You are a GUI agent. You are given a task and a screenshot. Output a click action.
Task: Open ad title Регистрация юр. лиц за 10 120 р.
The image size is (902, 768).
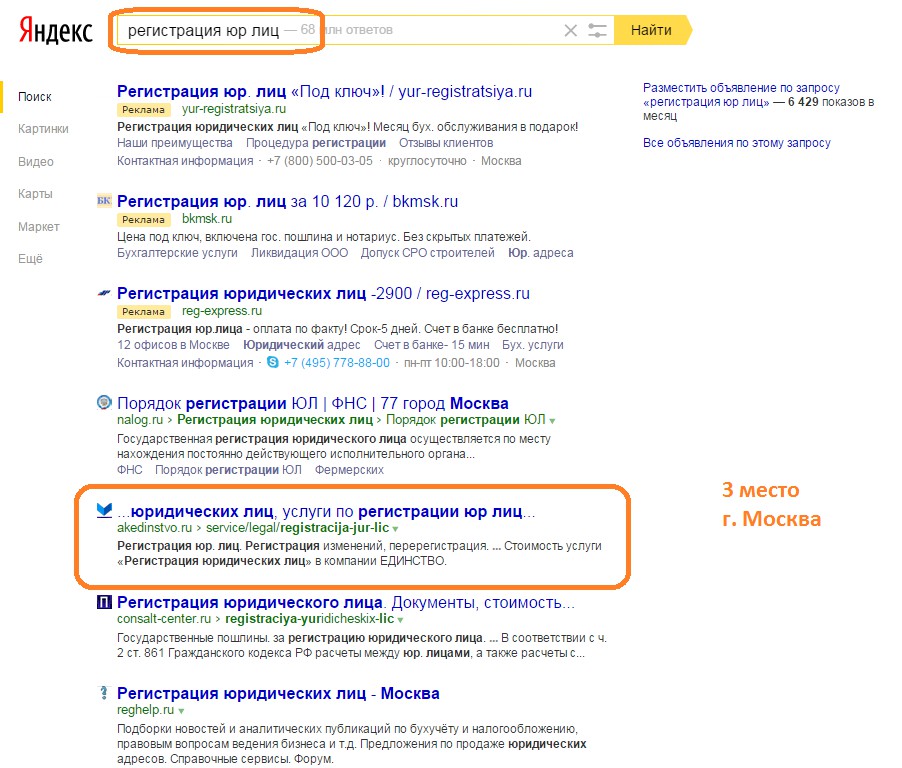[x=288, y=201]
